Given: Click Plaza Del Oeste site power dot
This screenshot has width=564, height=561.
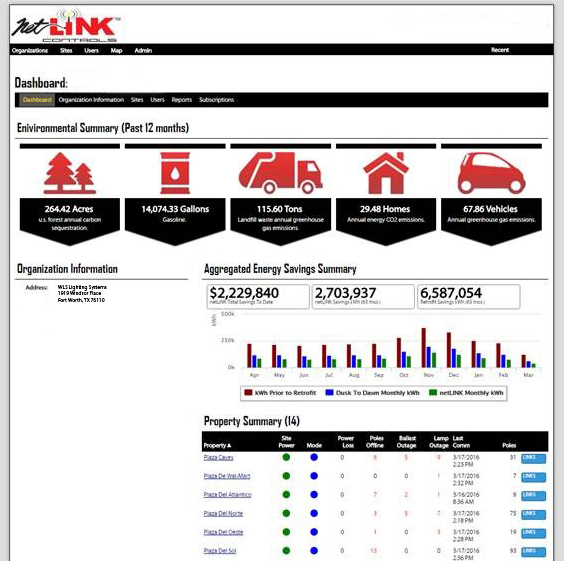Looking at the screenshot, I should (x=286, y=532).
